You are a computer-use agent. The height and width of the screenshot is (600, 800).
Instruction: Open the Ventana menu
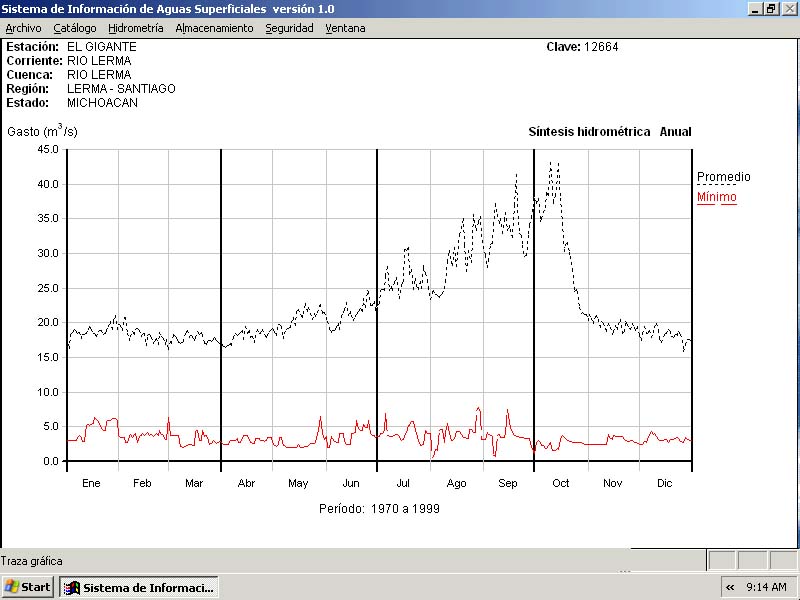click(x=345, y=28)
